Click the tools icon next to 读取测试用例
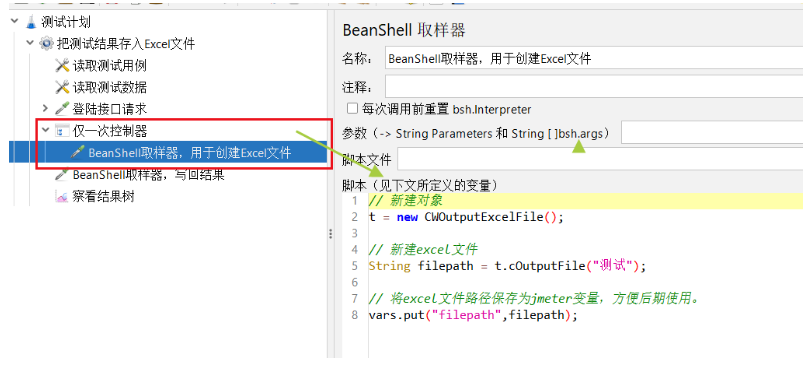Screen dimensions: 811x365 point(62,66)
